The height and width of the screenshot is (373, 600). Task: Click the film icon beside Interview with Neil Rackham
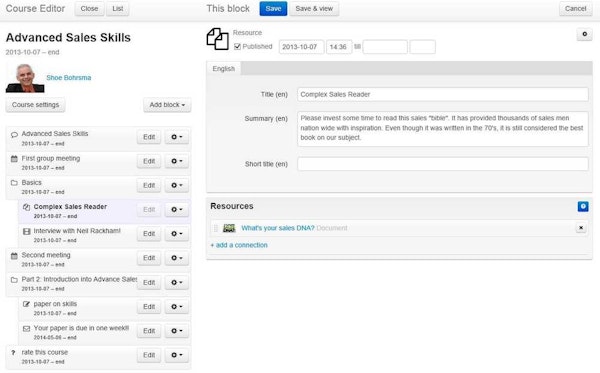click(x=26, y=231)
